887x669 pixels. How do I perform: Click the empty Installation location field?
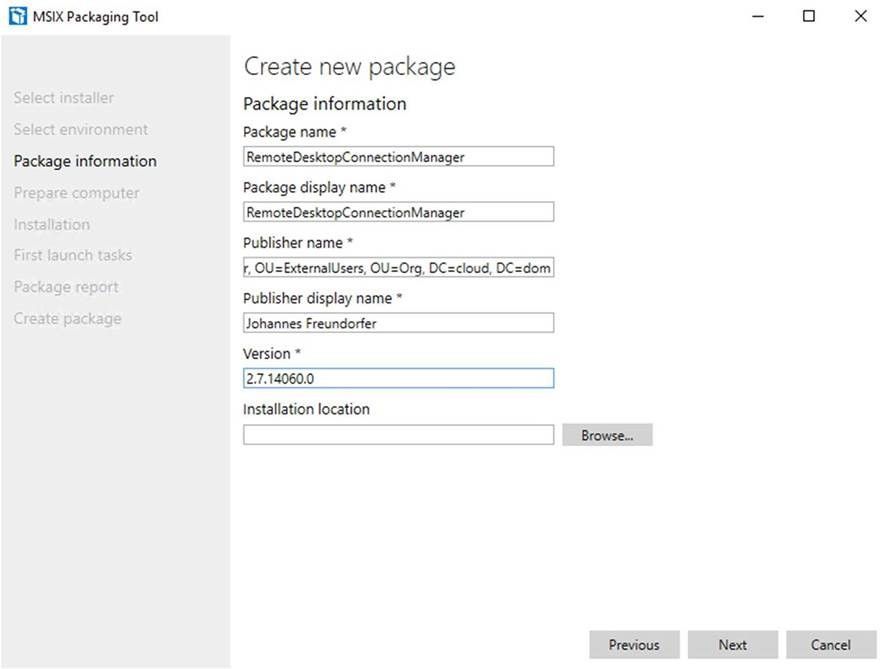coord(398,435)
